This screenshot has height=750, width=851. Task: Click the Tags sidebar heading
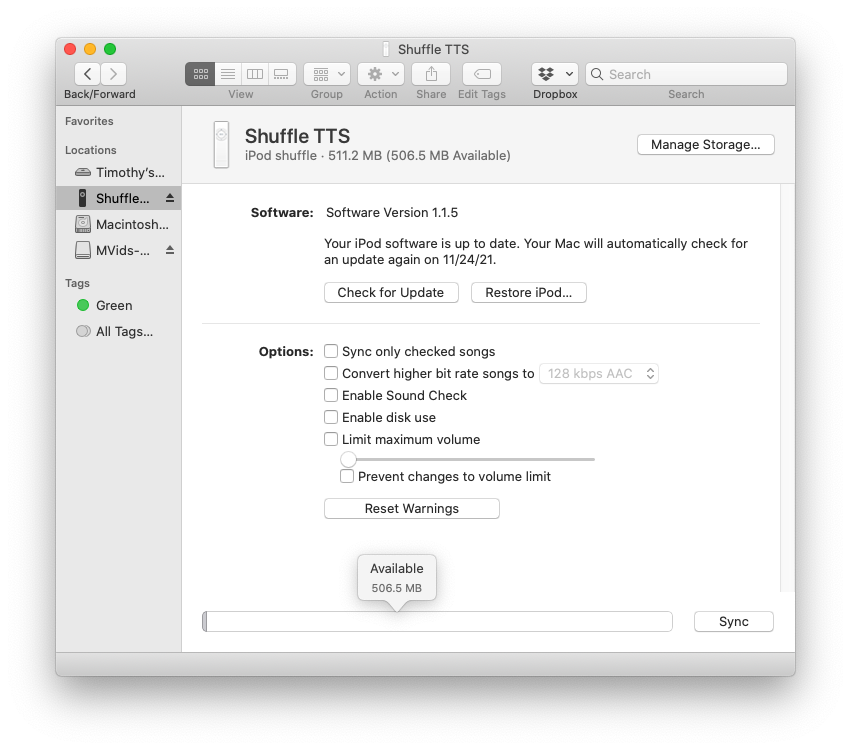tap(77, 283)
